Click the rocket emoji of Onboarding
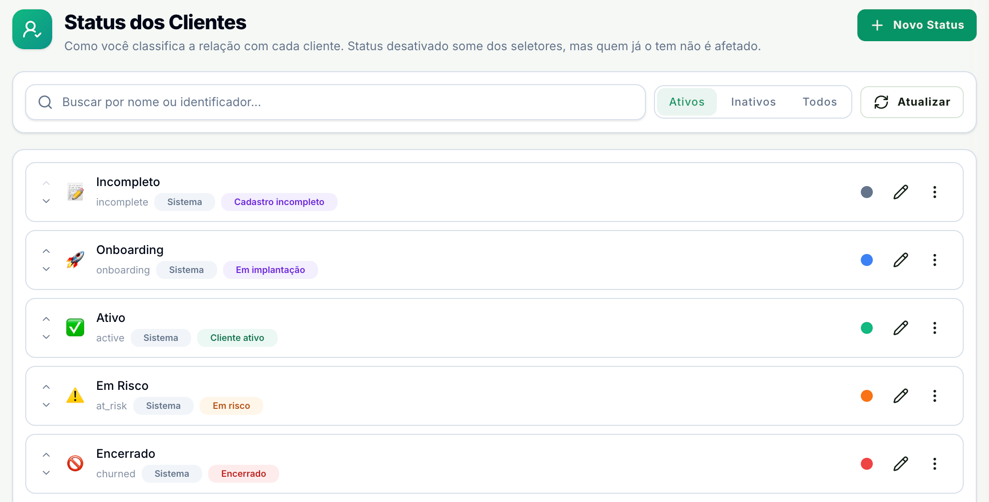This screenshot has height=502, width=989. (x=75, y=260)
